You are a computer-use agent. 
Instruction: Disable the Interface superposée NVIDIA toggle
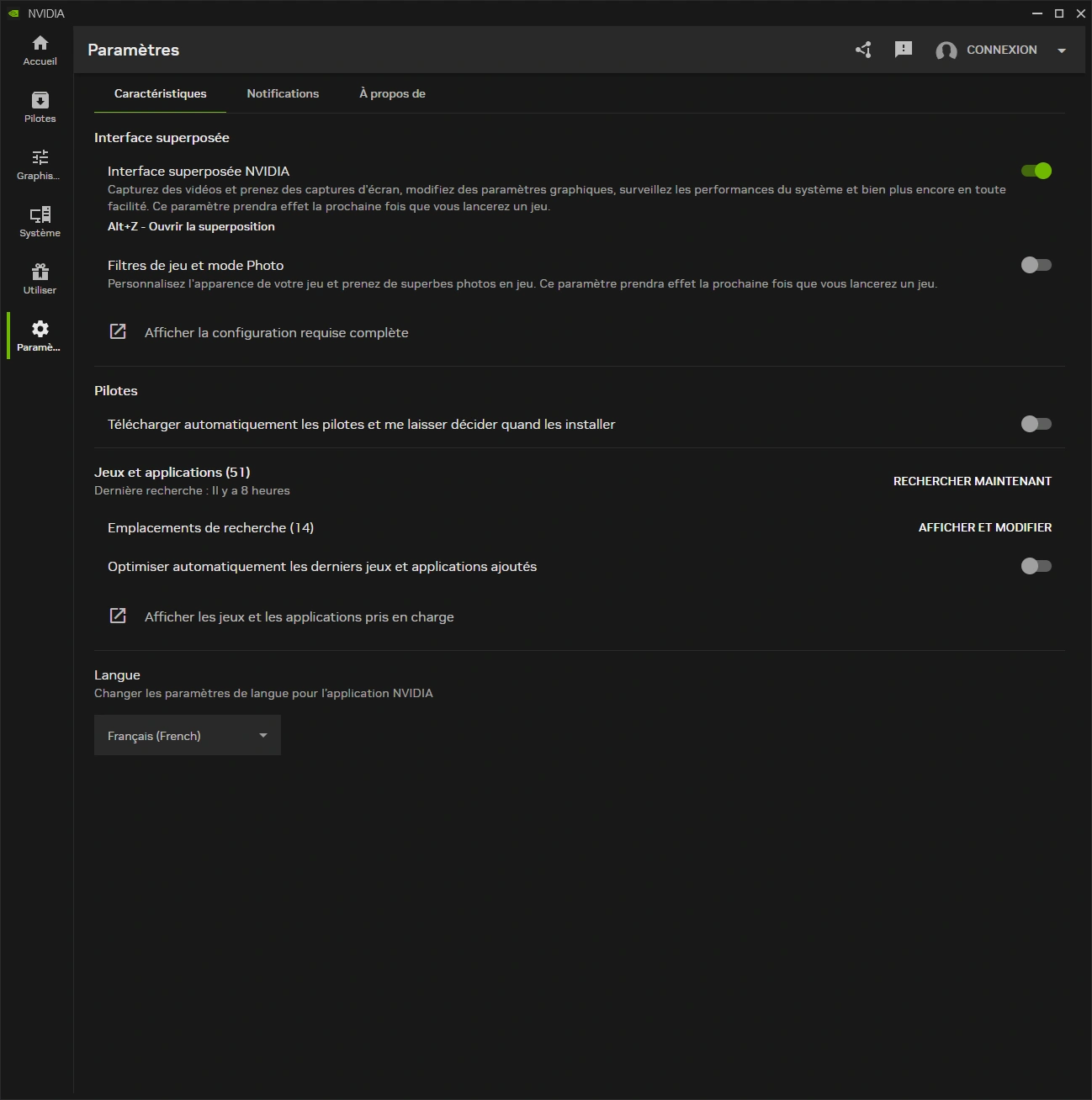(1036, 171)
